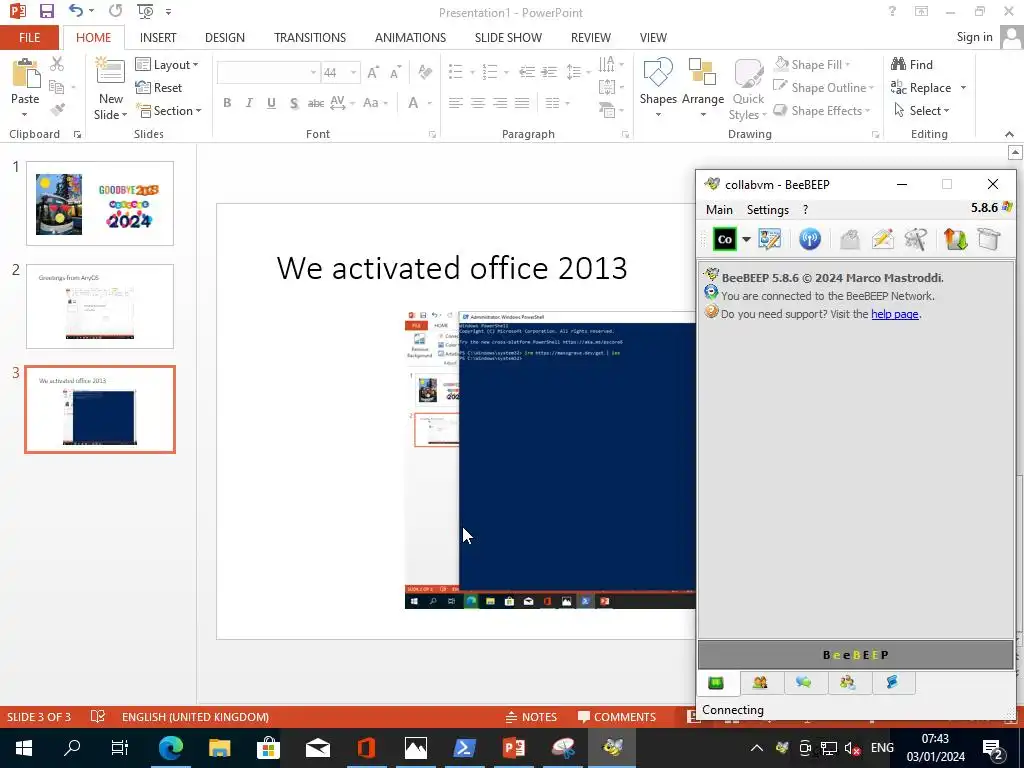1024x768 pixels.
Task: Click BeeBEEP grayed printer-like toolbar icon
Action: point(849,239)
